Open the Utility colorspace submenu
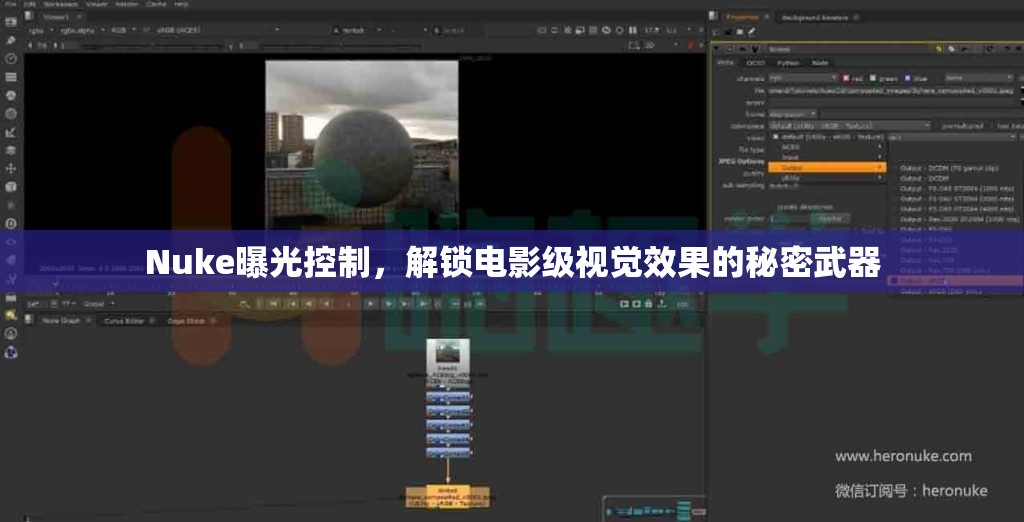1024x522 pixels. click(825, 178)
